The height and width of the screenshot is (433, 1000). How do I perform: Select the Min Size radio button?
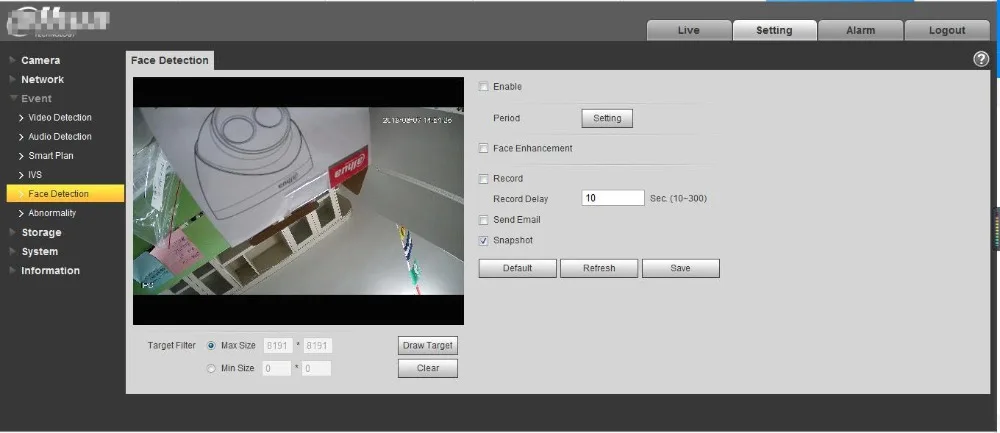coord(211,369)
